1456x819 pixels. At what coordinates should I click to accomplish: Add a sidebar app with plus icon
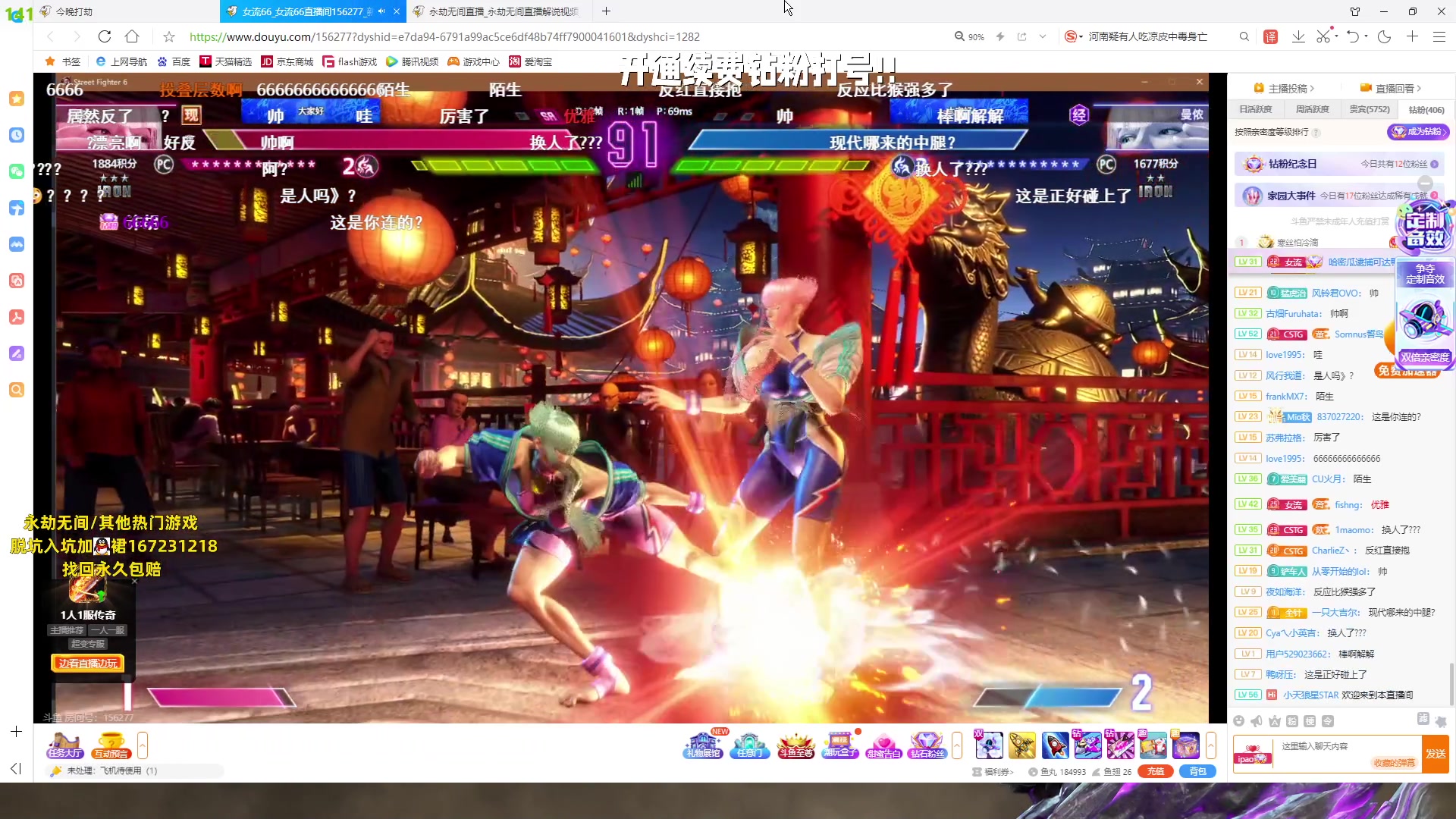pos(16,731)
